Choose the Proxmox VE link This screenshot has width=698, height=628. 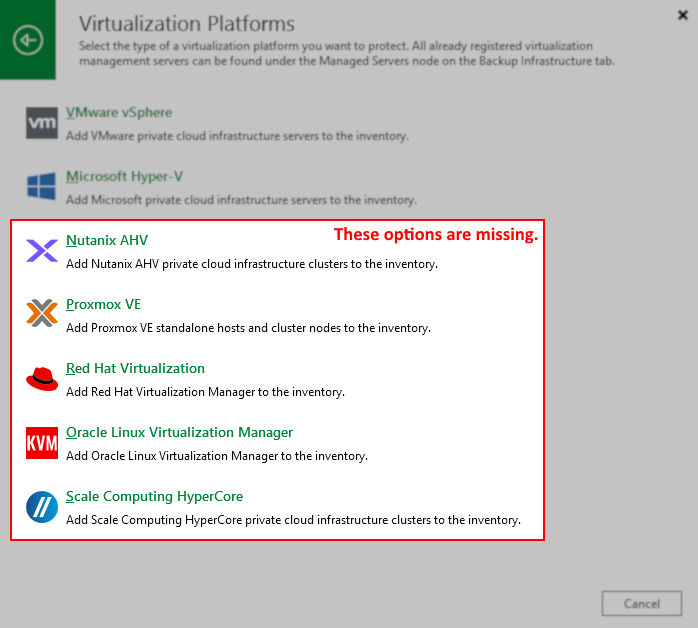pos(103,304)
